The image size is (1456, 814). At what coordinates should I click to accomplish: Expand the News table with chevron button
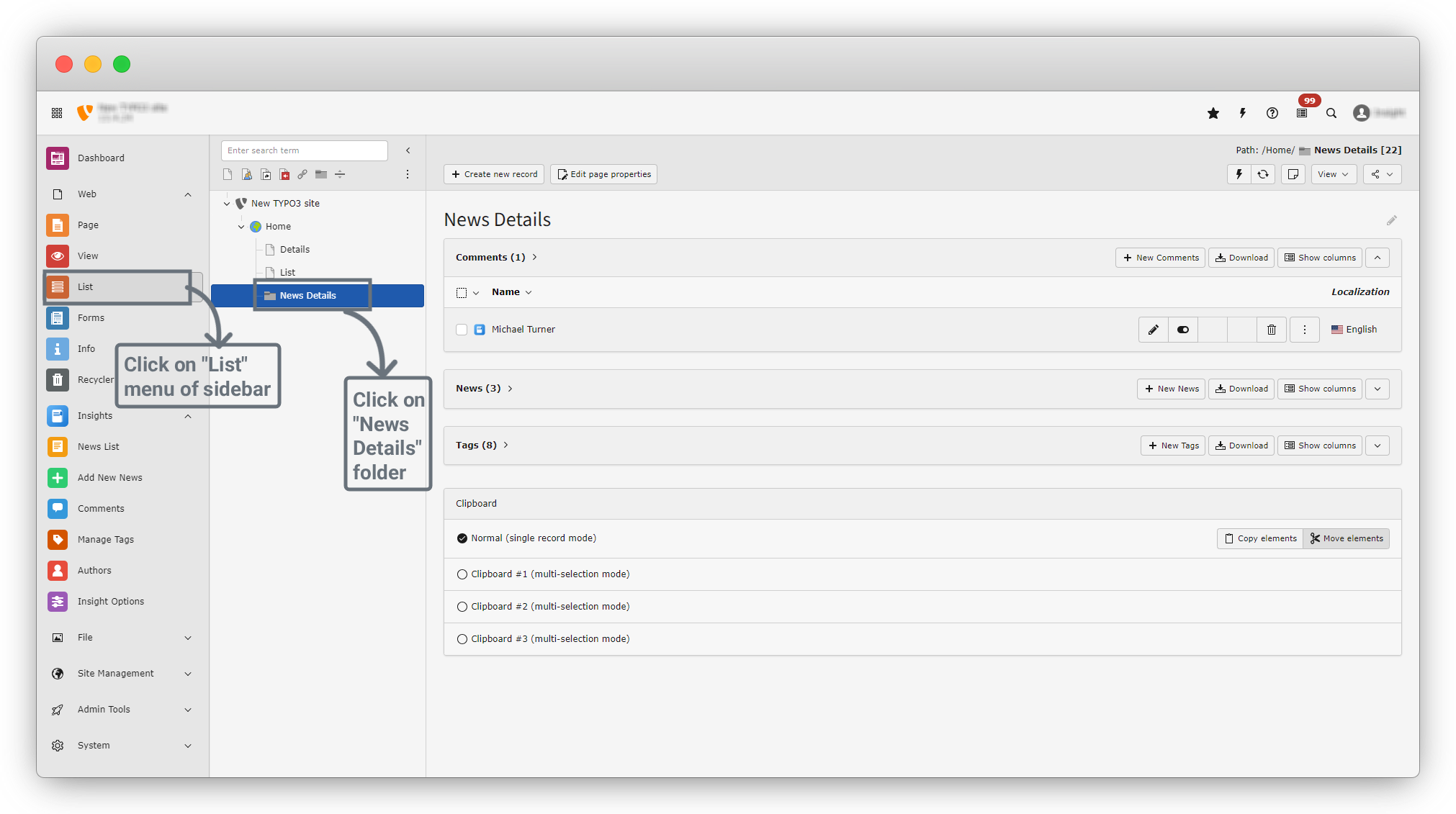1377,389
